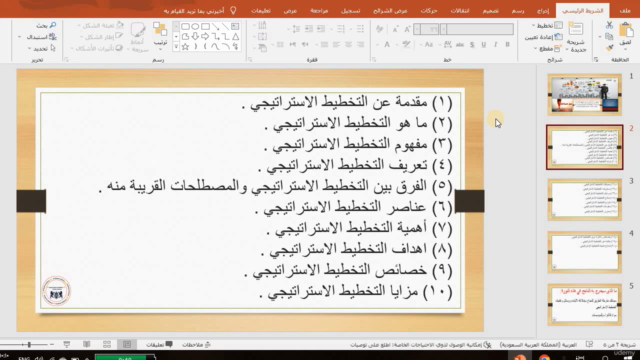Click the Tell Me (أخبرني بما تريد) search box

pyautogui.click(x=200, y=11)
